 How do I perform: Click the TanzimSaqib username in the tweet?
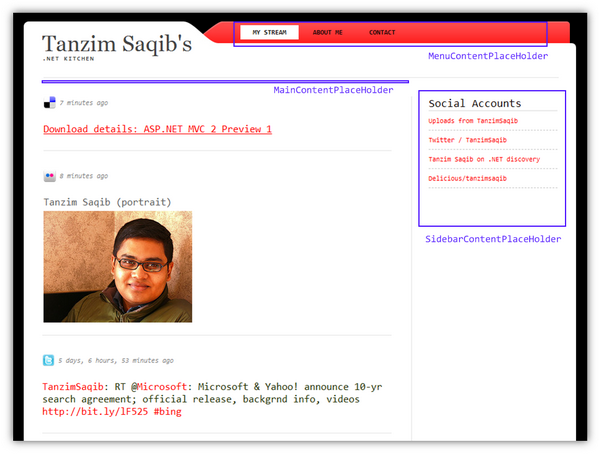tap(73, 387)
